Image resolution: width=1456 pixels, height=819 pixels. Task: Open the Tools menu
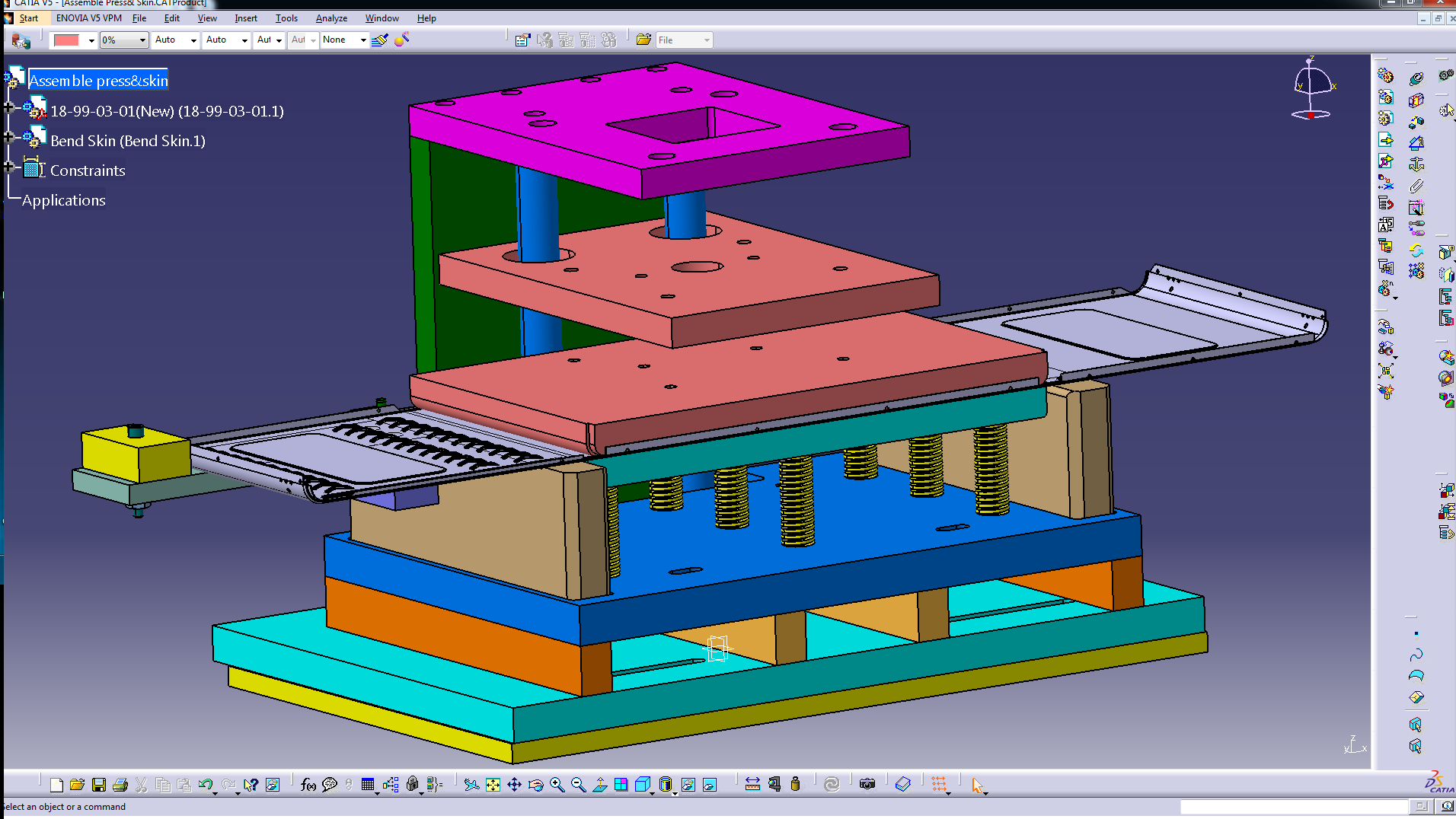pos(286,18)
